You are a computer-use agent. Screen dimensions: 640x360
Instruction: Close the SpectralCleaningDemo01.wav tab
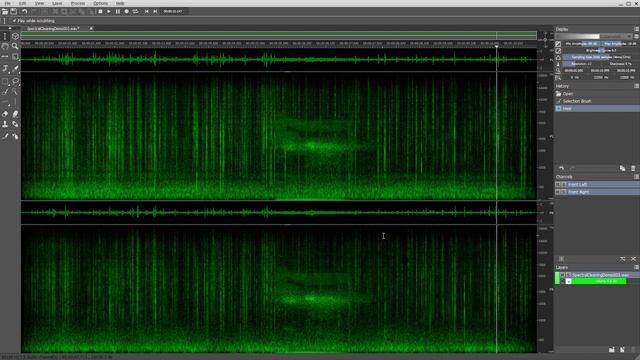click(91, 29)
